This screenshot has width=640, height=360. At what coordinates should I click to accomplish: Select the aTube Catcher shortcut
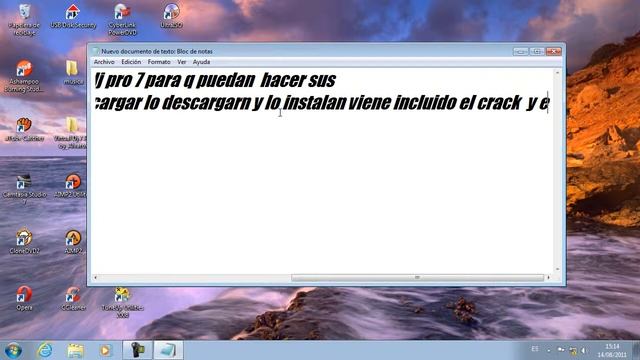coord(24,129)
